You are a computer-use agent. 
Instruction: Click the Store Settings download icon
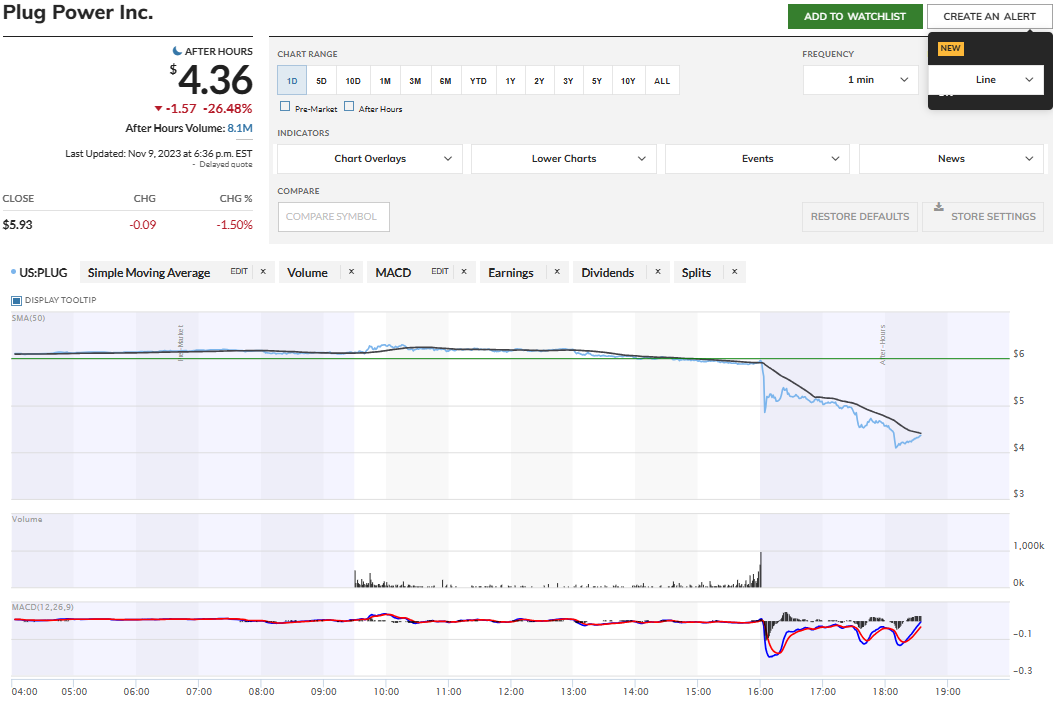click(x=939, y=207)
